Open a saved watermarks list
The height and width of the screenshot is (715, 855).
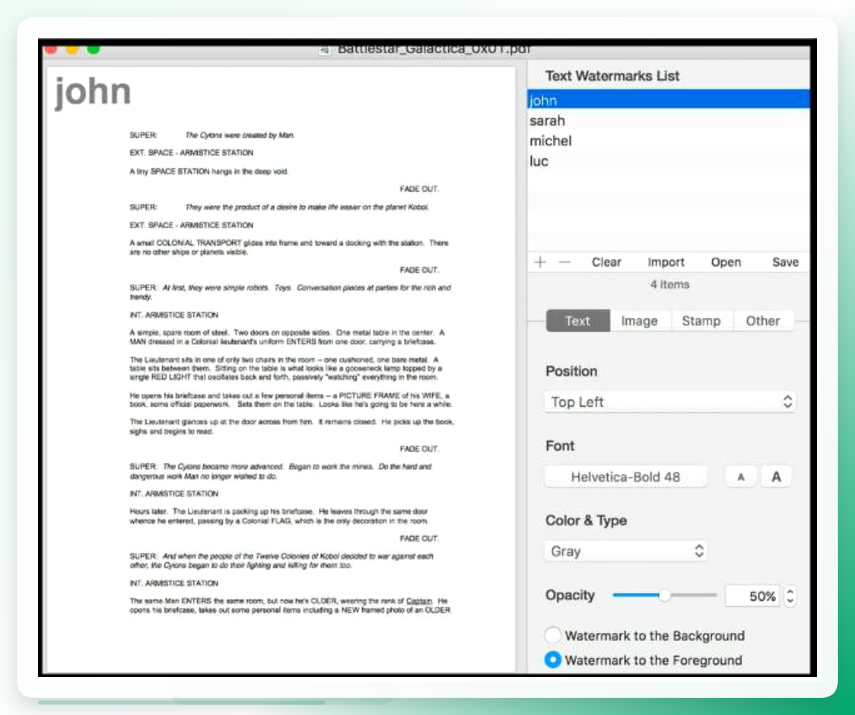point(726,262)
